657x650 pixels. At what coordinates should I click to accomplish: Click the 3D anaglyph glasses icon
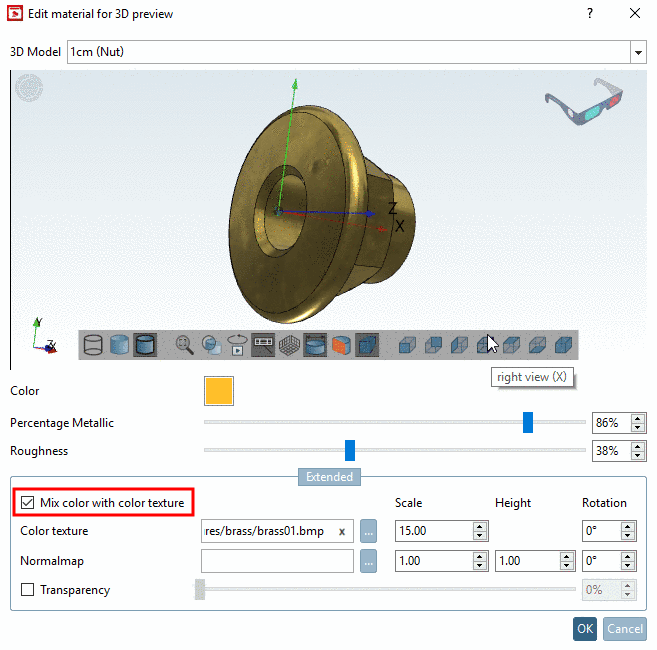(584, 101)
